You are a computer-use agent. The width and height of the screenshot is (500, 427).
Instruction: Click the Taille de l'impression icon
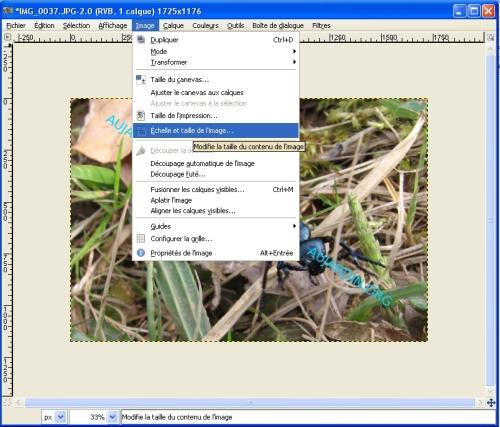pos(141,116)
